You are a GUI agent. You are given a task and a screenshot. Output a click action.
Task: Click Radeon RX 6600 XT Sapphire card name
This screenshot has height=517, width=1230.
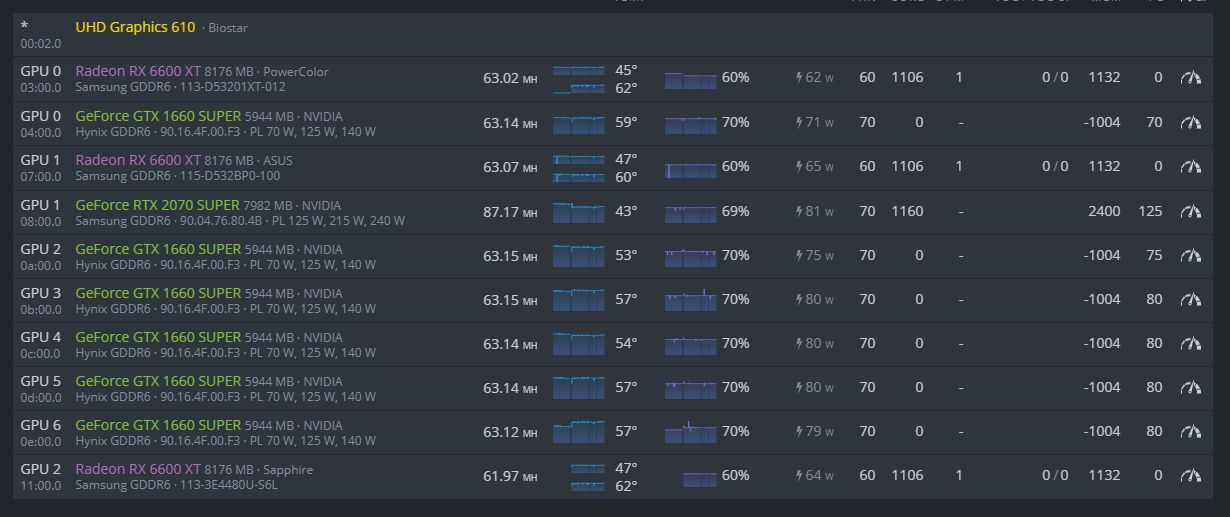(137, 469)
